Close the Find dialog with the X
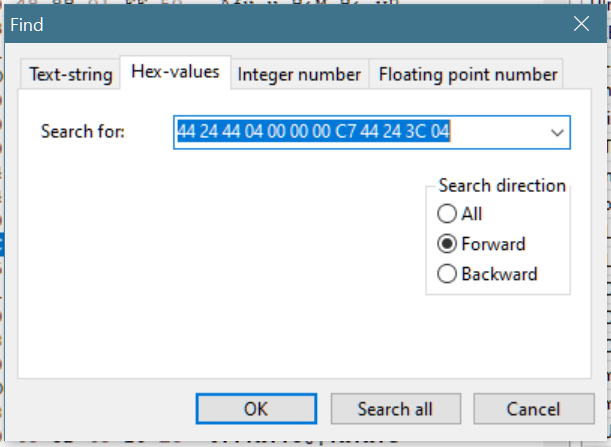The image size is (611, 447). click(582, 22)
